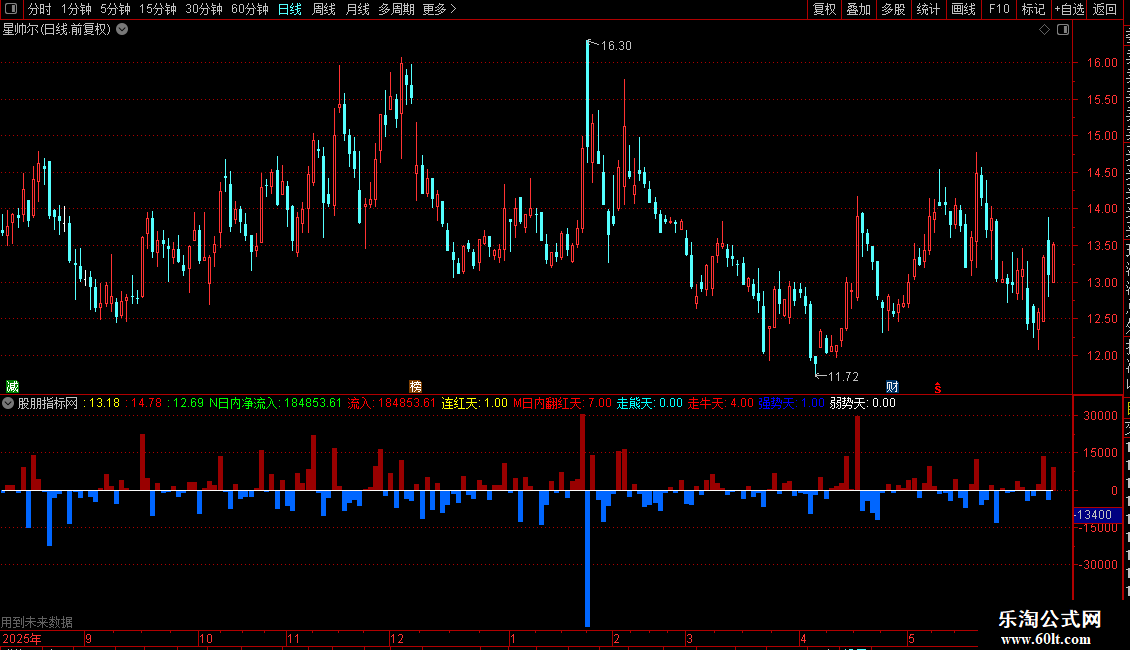Screen dimensions: 1130x650
Task: Toggle the window layout icon in chart header
Action: 1063,30
